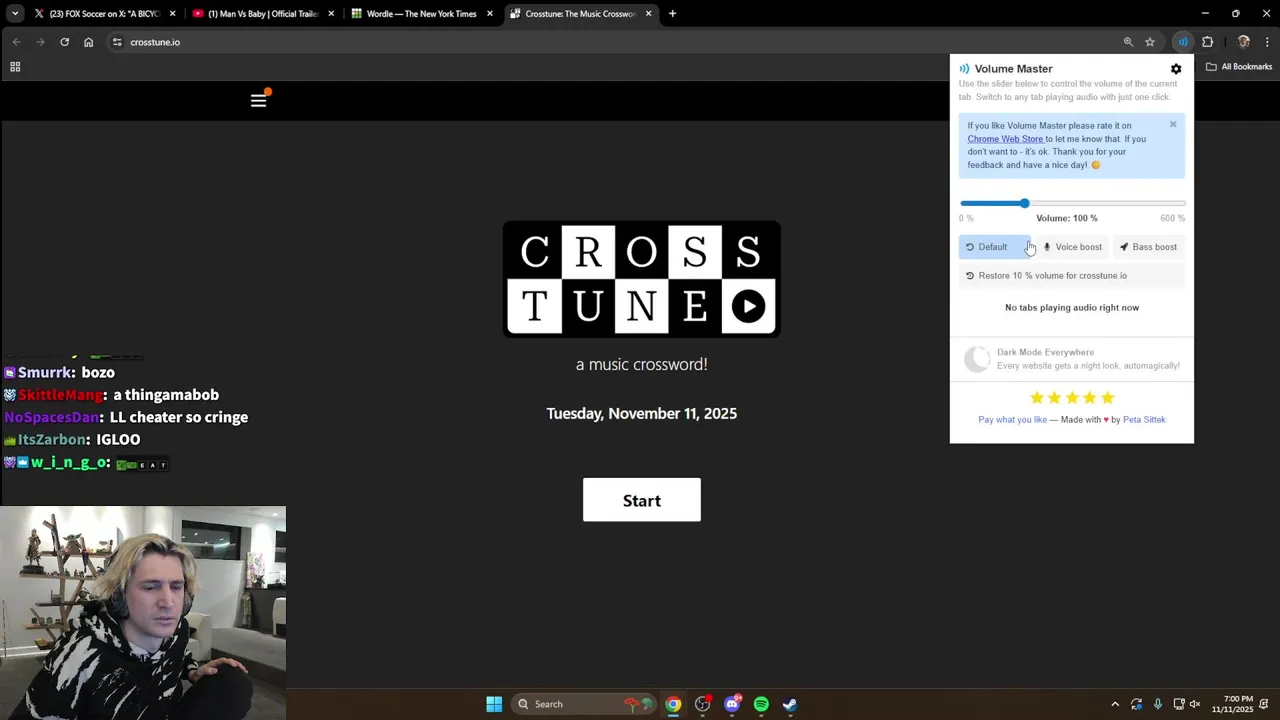Focus the crosstune.io address bar
Screen dimensions: 1280x720
[x=620, y=42]
